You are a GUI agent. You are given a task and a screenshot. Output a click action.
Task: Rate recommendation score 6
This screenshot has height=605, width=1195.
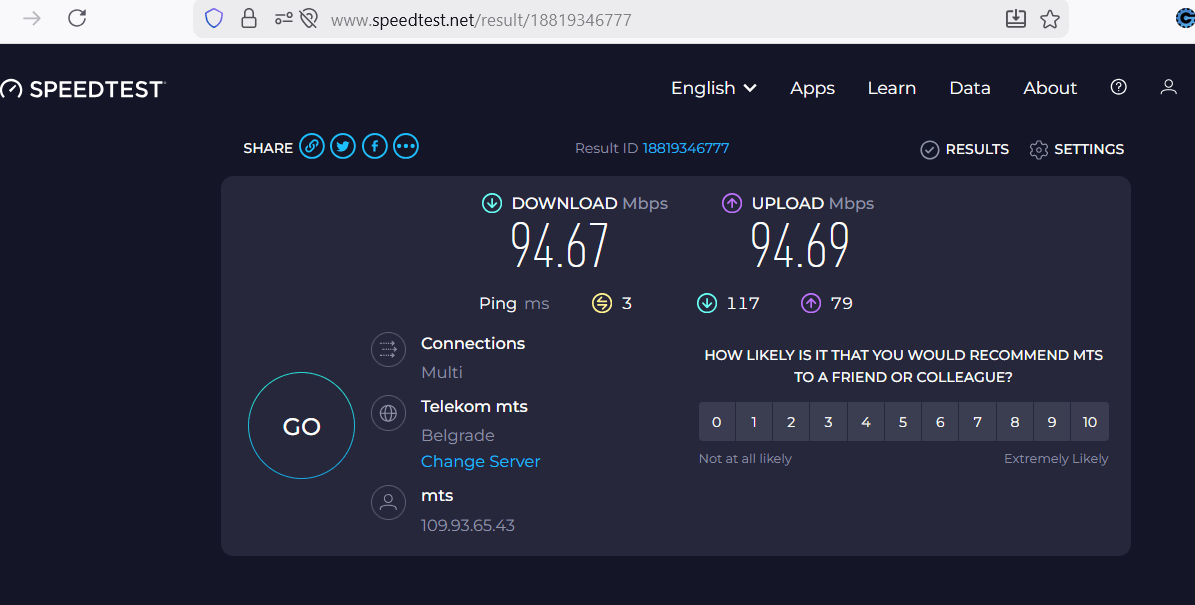(x=940, y=422)
